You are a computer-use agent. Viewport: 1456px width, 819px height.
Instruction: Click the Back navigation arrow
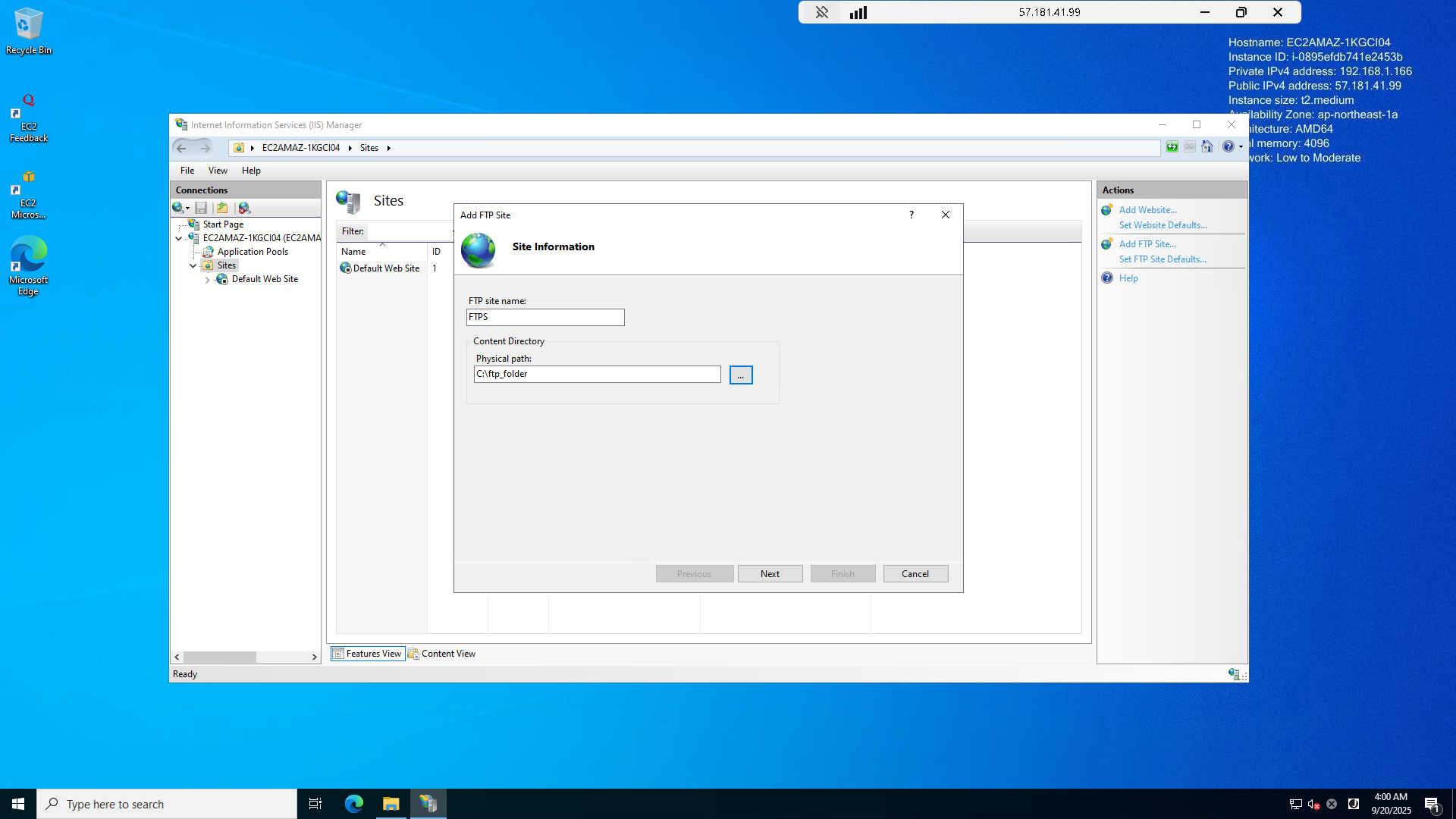182,148
